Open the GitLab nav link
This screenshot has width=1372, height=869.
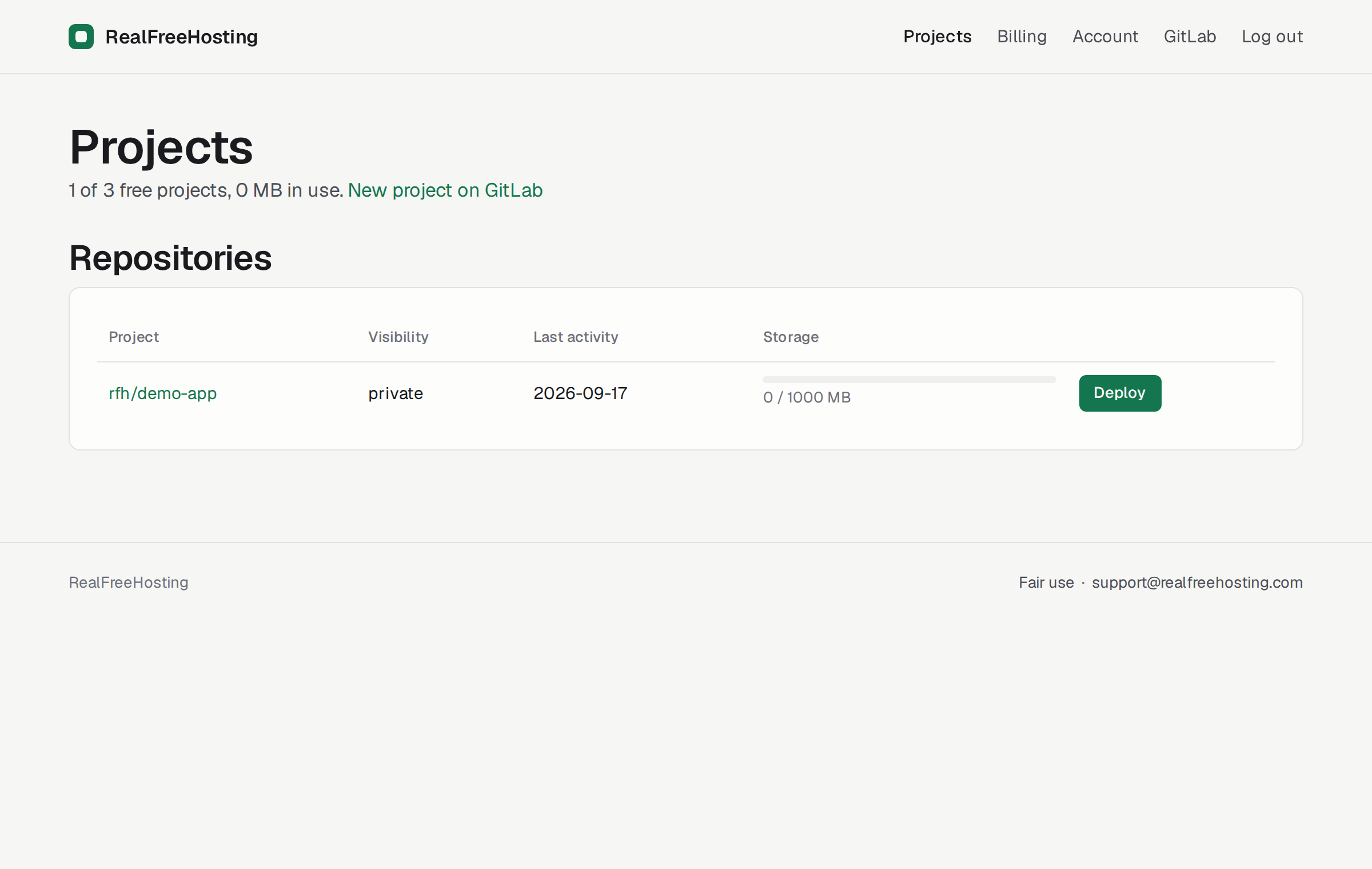click(1190, 37)
